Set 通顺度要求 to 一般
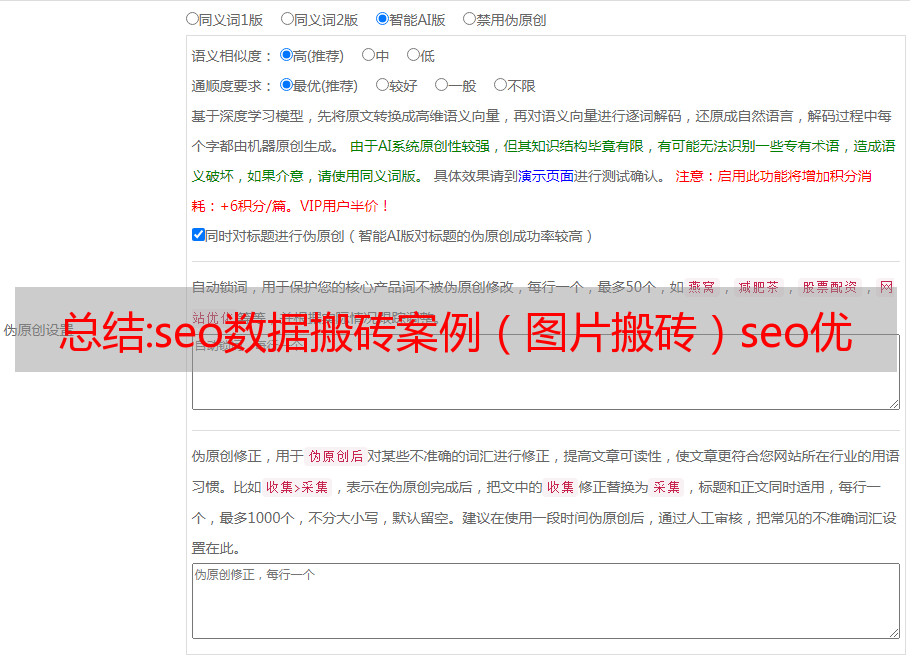This screenshot has height=658, width=911. (x=442, y=85)
